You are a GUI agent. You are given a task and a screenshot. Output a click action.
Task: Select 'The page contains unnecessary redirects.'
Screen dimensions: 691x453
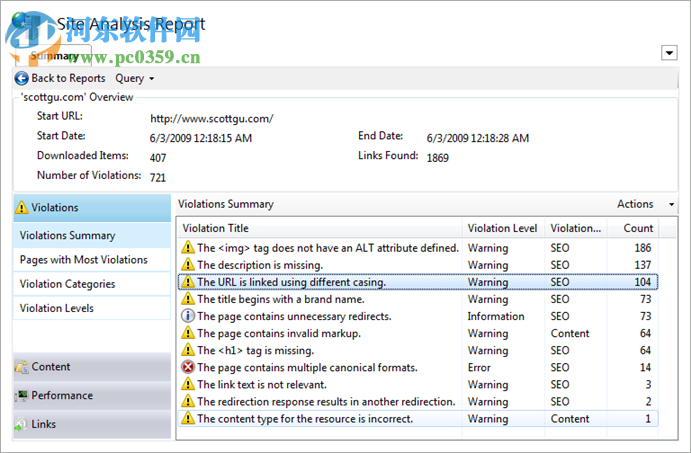pyautogui.click(x=418, y=316)
